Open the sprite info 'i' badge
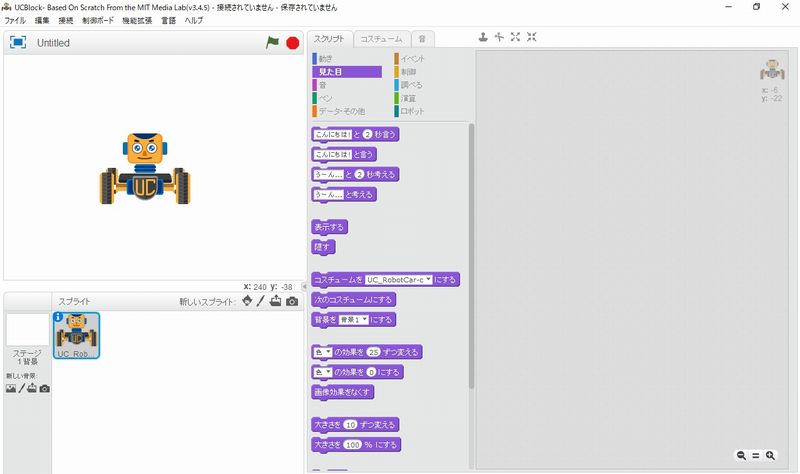The image size is (800, 474). (x=58, y=318)
